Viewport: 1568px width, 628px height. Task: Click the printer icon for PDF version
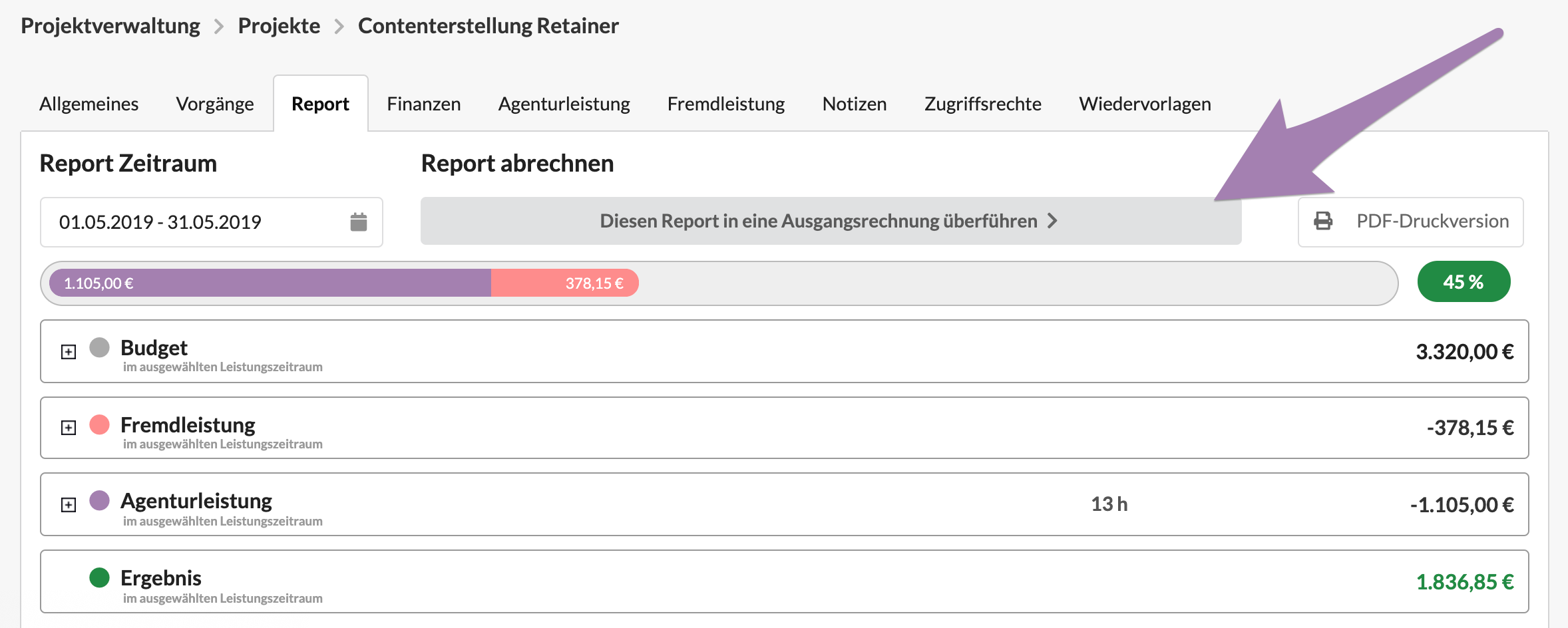click(1323, 221)
